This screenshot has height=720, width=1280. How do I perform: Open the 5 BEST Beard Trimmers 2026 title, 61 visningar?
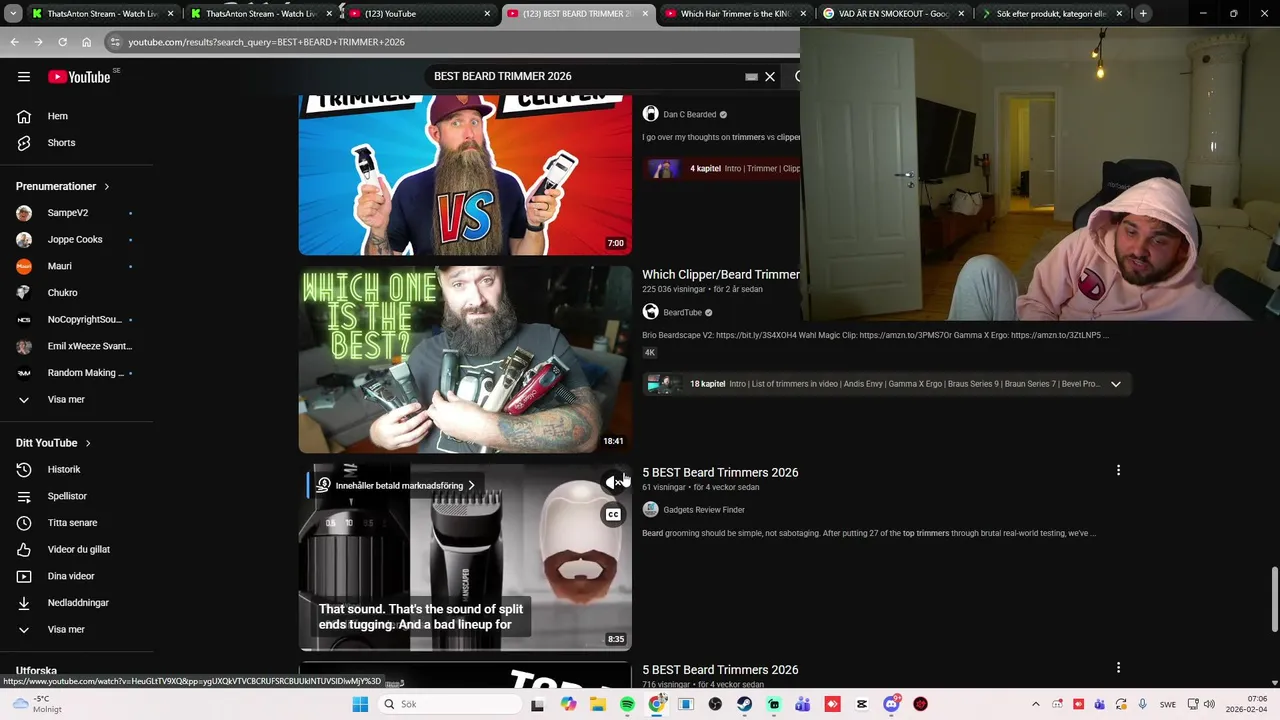720,472
